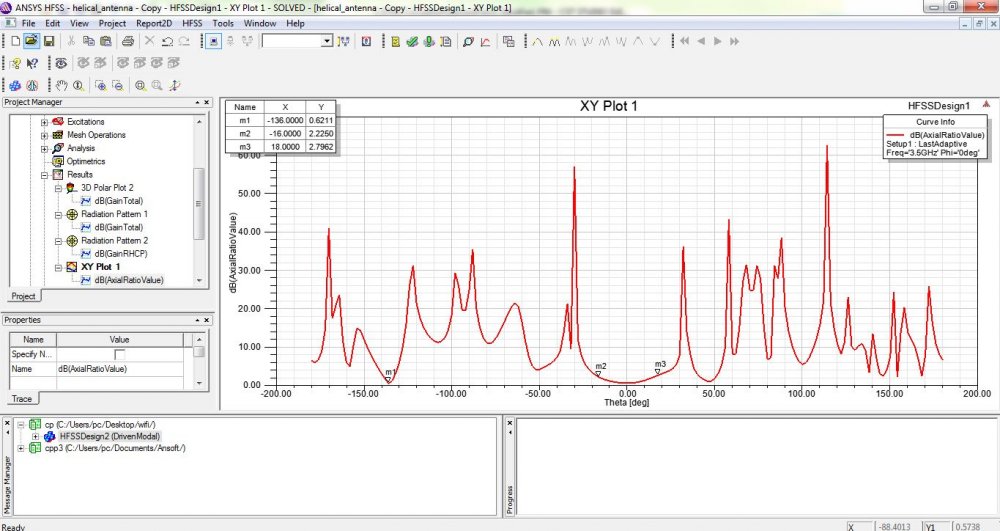Click the Copy icon in toolbar
The height and width of the screenshot is (531, 1000).
click(x=89, y=41)
